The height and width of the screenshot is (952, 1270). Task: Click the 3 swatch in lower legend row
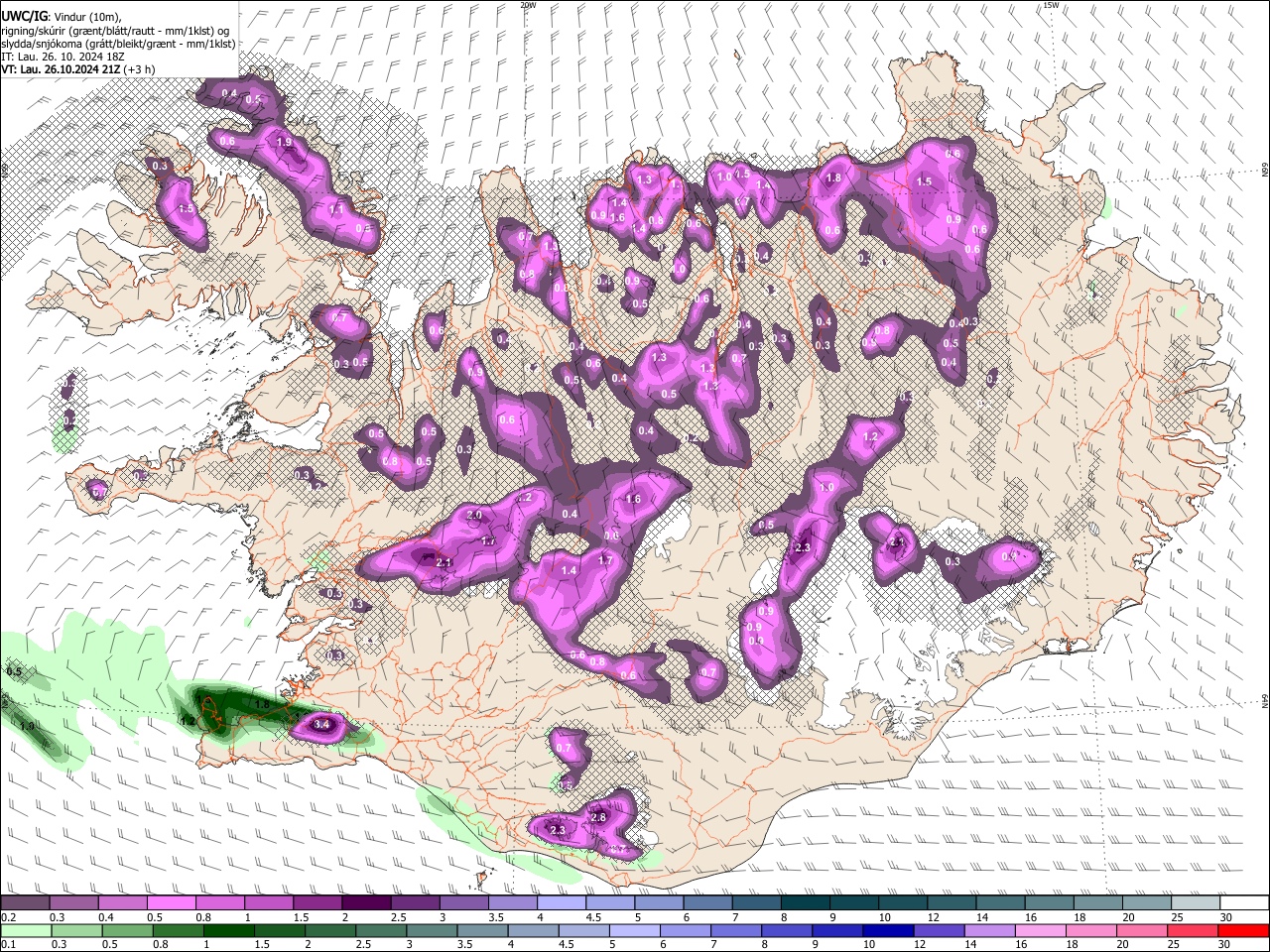pyautogui.click(x=432, y=930)
